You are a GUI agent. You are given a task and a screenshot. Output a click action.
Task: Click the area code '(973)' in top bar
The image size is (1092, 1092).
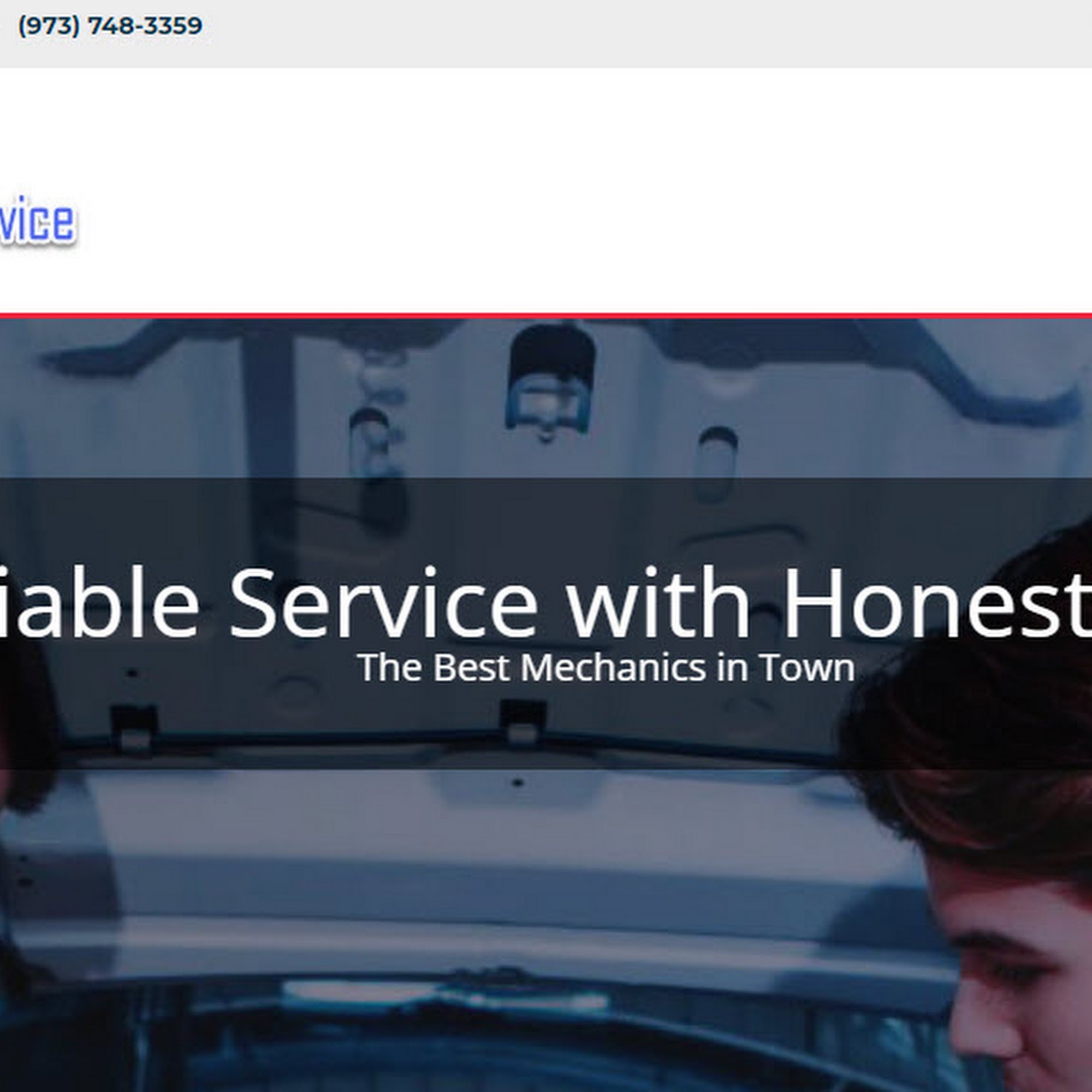(49, 26)
